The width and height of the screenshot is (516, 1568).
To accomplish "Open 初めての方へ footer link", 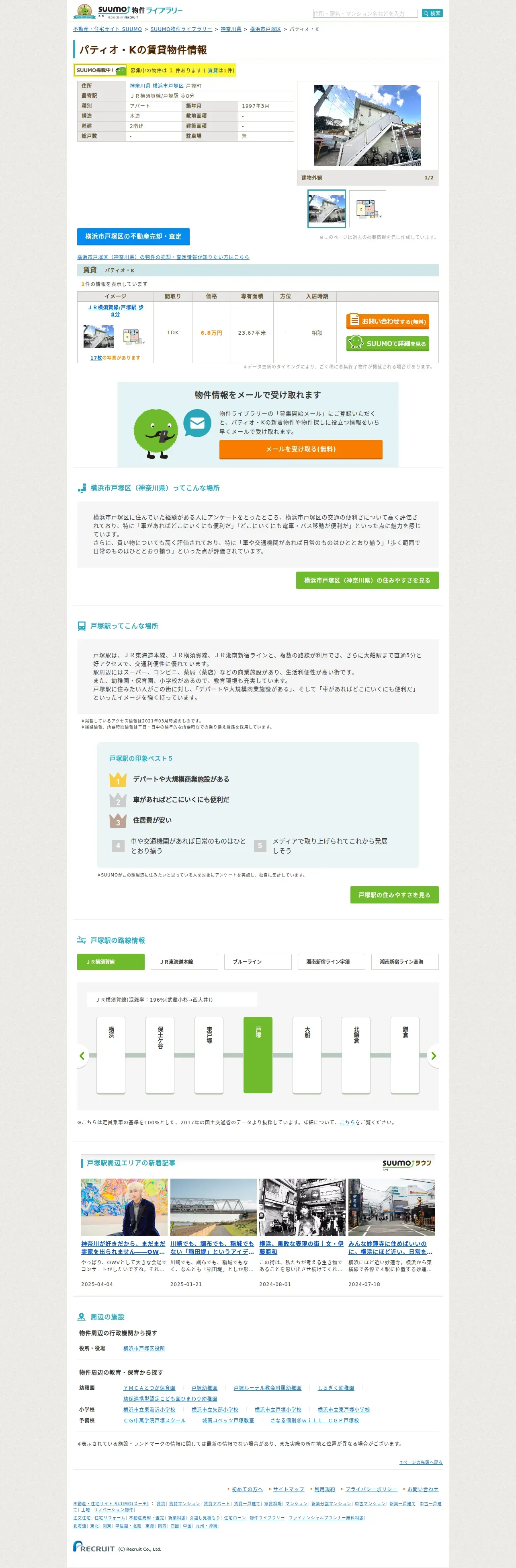I will [x=248, y=1490].
